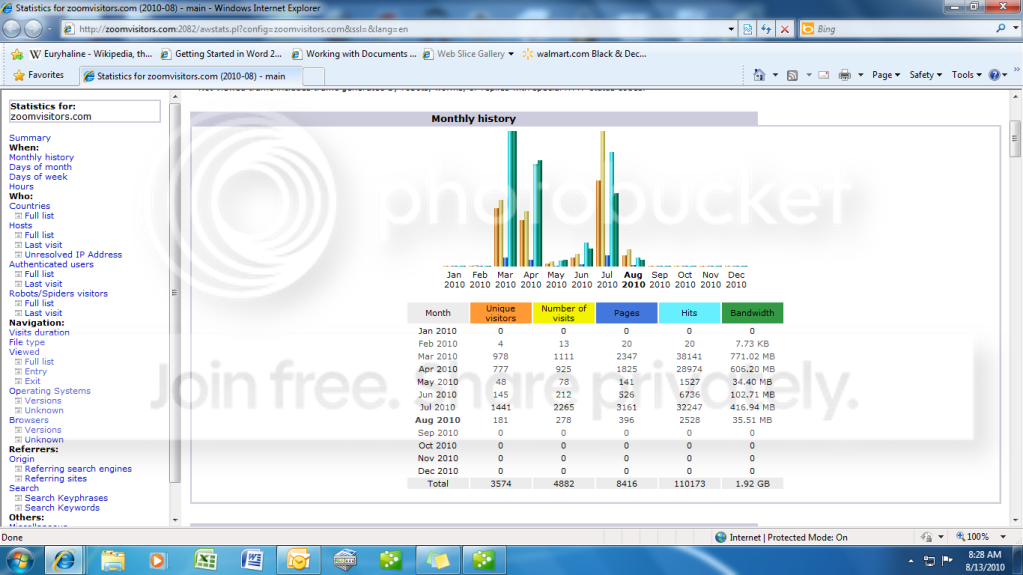Open the Home button dropdown arrow
The image size is (1023, 575).
pyautogui.click(x=775, y=75)
